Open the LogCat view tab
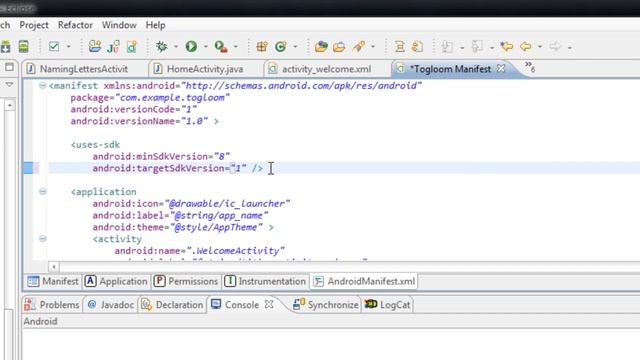640x360 pixels. coord(388,305)
